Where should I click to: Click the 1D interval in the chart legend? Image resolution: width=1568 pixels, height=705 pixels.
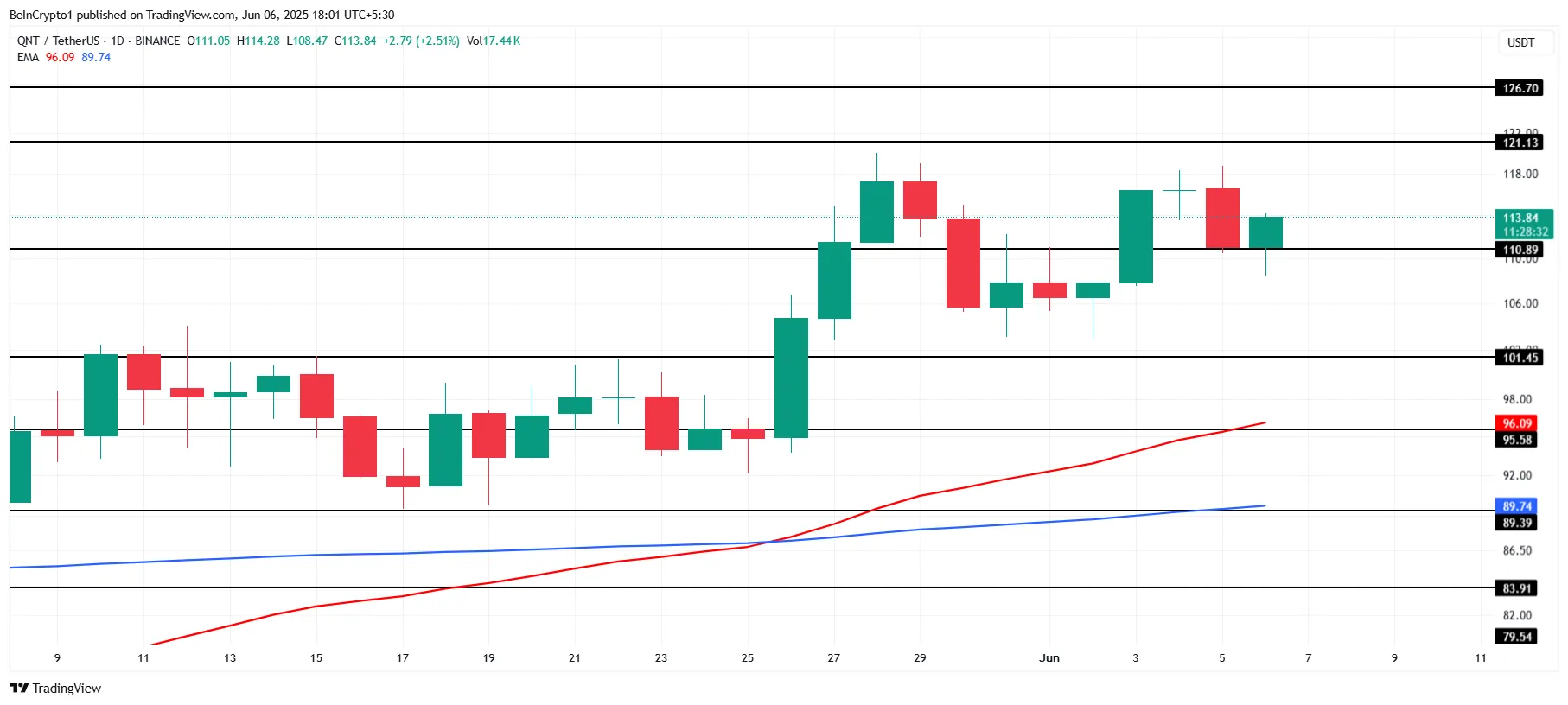pyautogui.click(x=118, y=41)
